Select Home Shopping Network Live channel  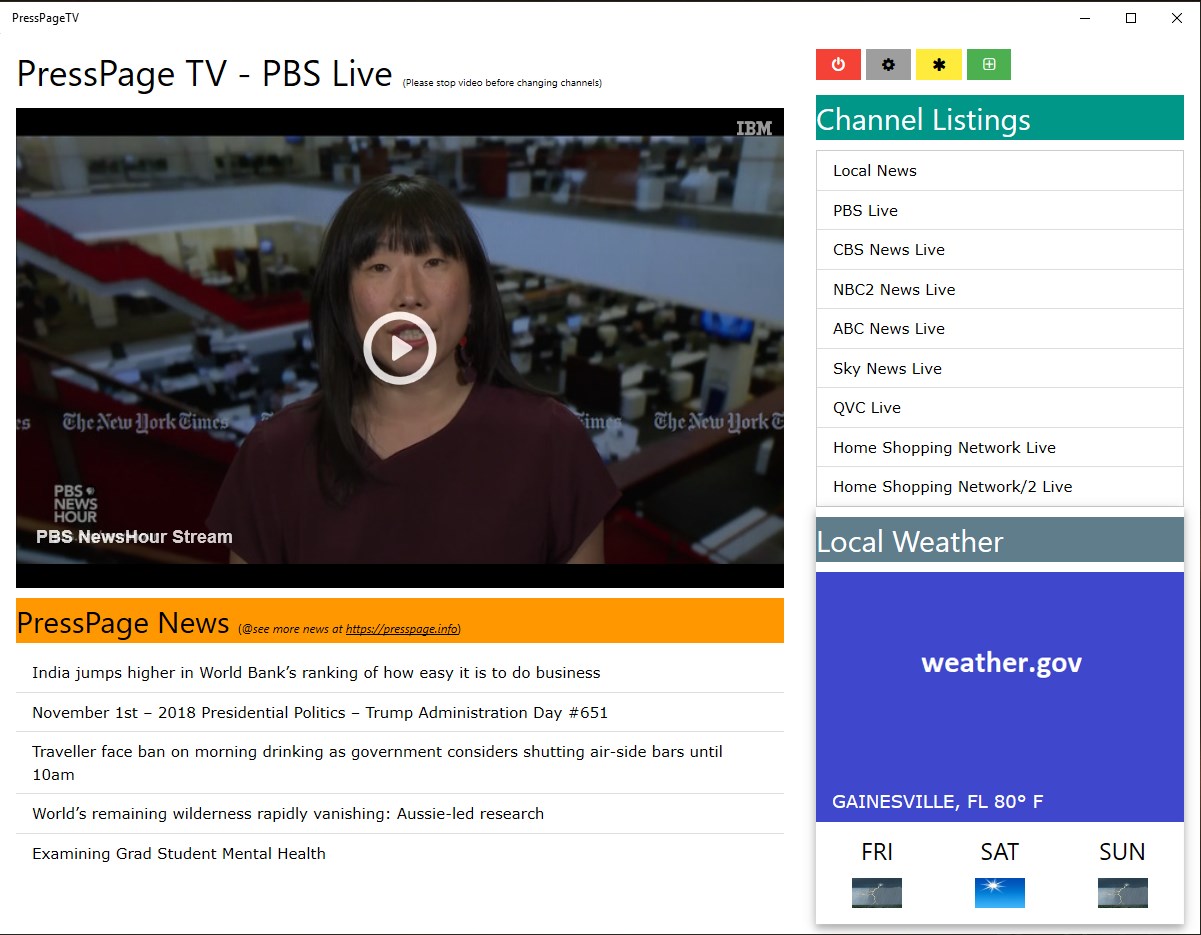click(x=1000, y=447)
